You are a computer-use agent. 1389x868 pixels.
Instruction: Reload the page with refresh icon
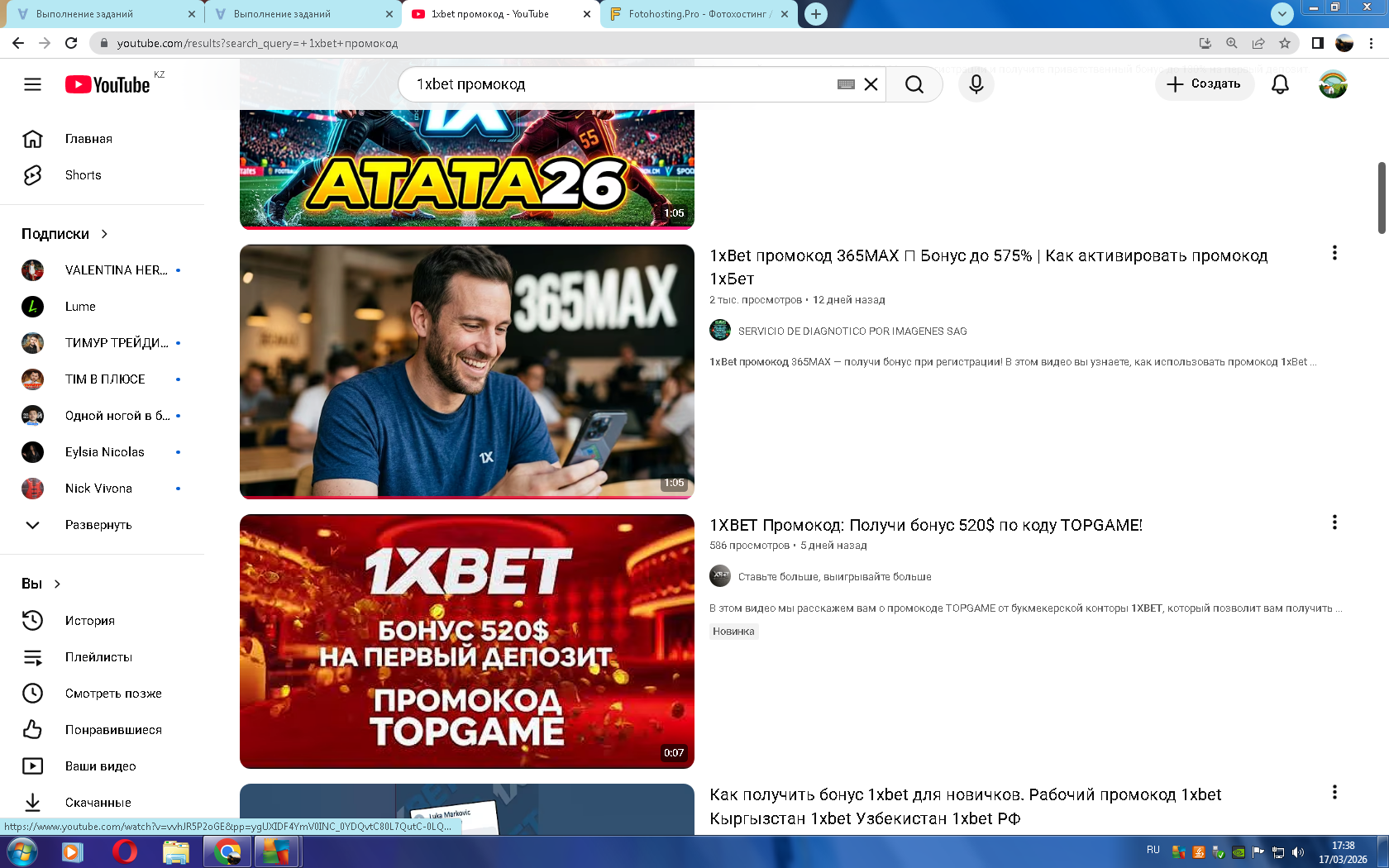click(x=71, y=43)
